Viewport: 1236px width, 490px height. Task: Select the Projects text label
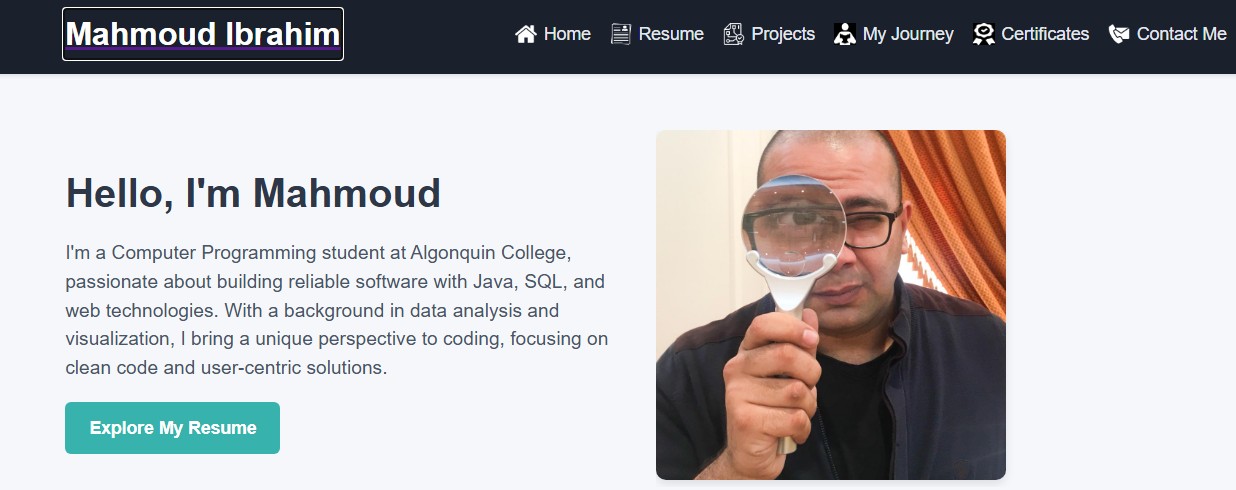tap(783, 34)
